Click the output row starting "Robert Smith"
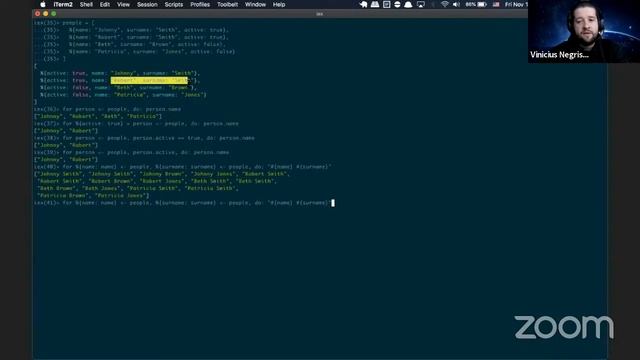640x360 pixels. pyautogui.click(x=157, y=181)
